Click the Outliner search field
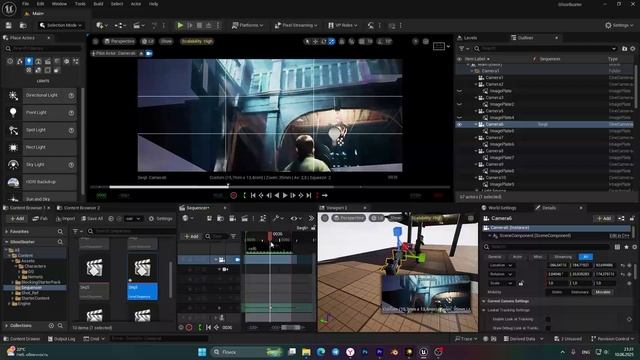This screenshot has width=640, height=360. point(545,49)
